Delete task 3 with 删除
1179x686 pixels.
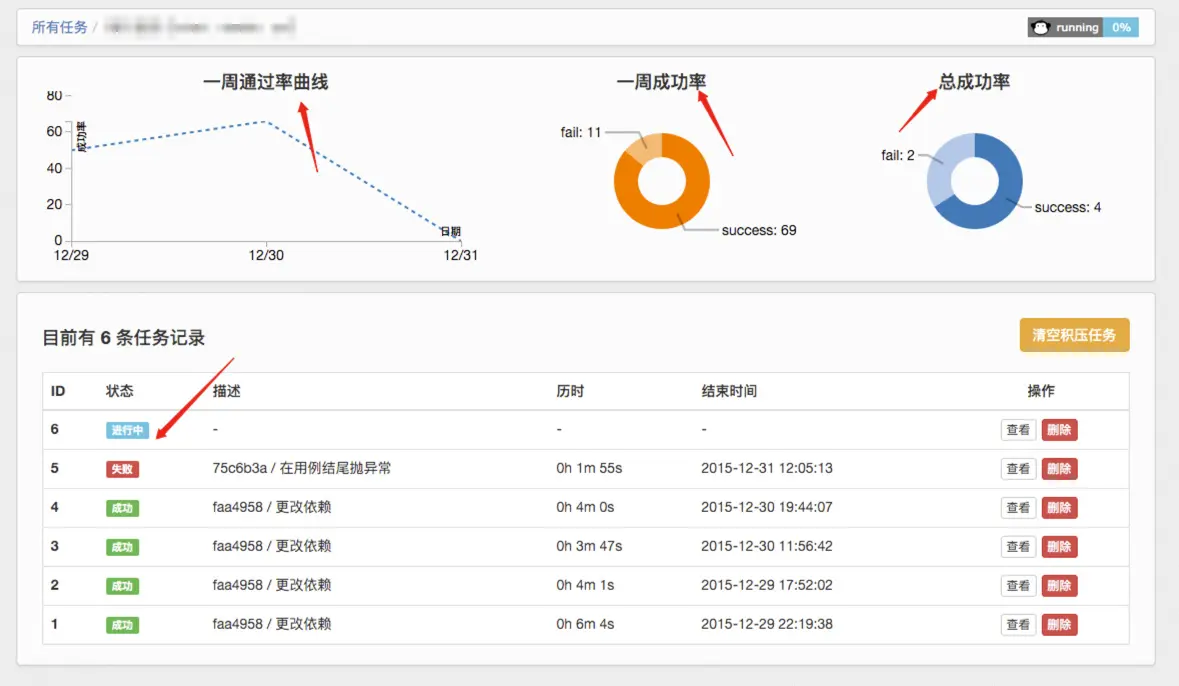click(1059, 547)
